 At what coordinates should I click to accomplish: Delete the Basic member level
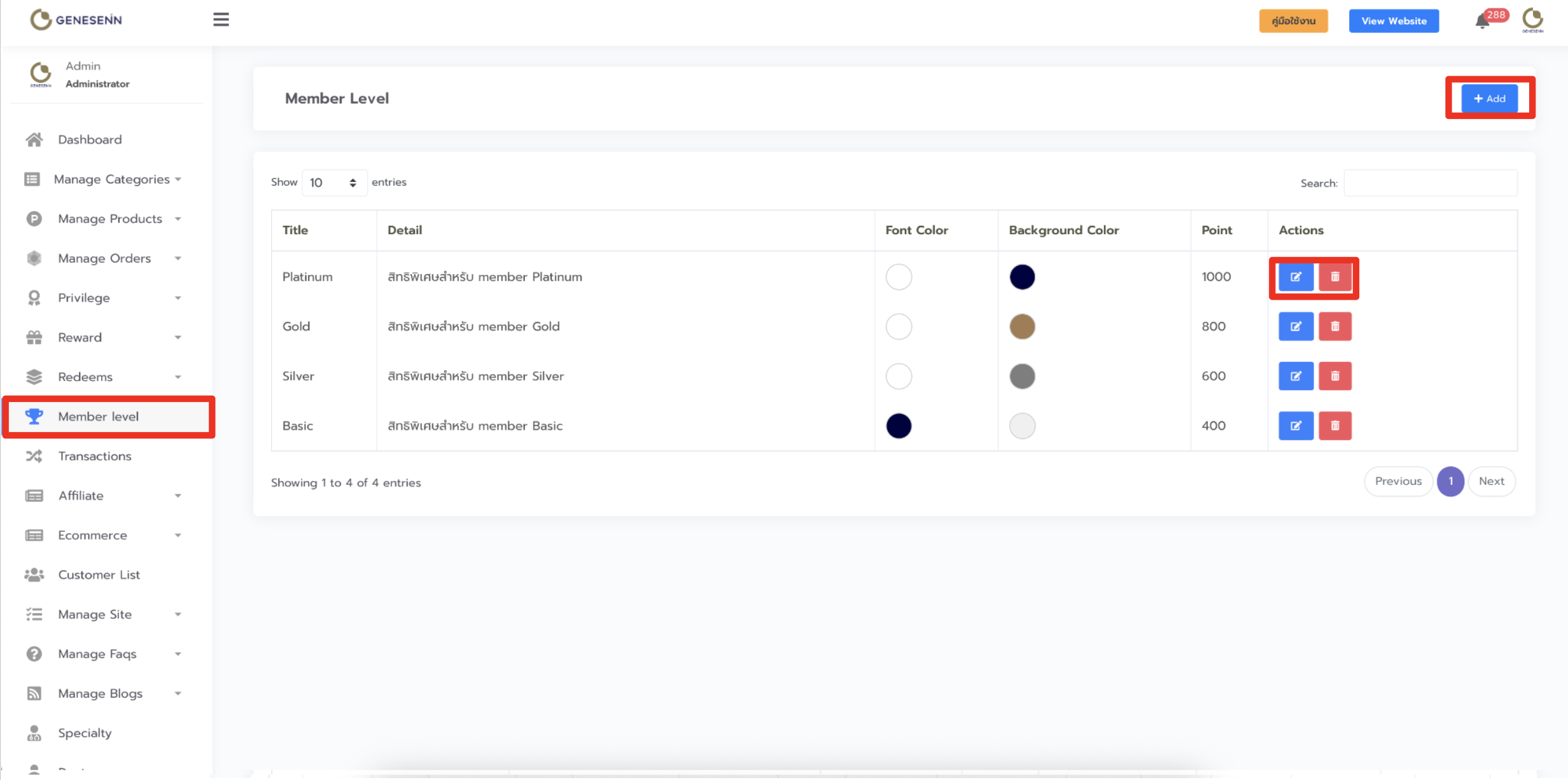click(1334, 426)
